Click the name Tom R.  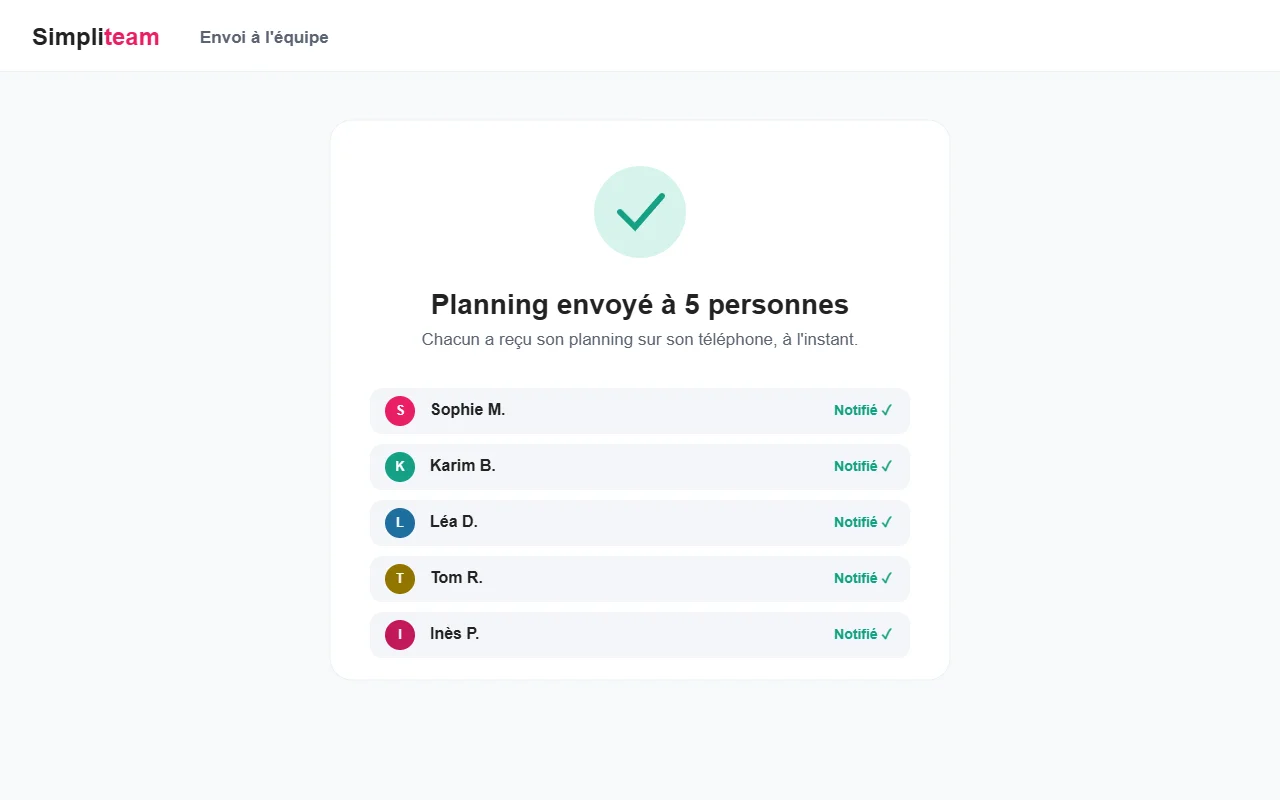pyautogui.click(x=457, y=578)
